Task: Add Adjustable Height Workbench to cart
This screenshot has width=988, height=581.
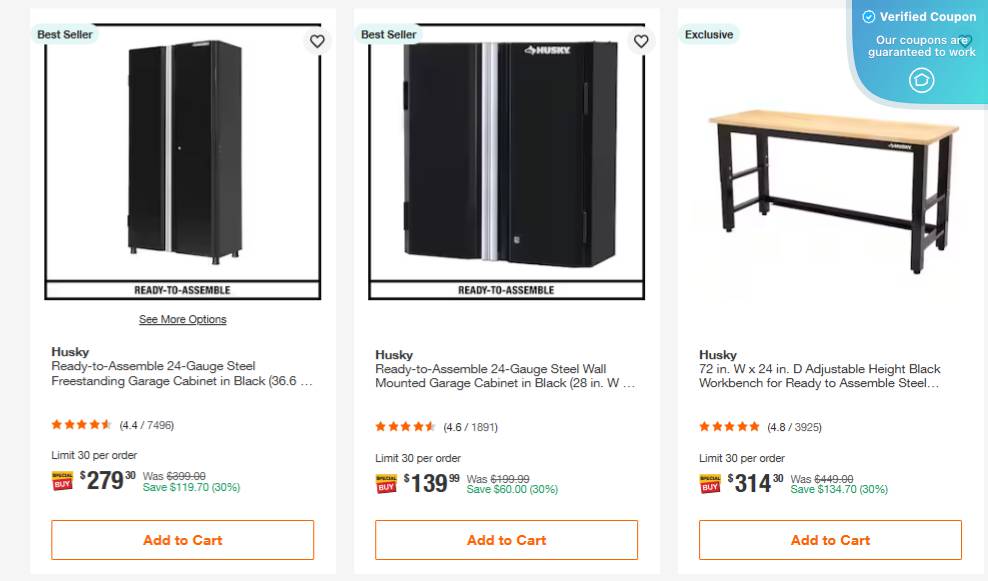Action: coord(830,540)
